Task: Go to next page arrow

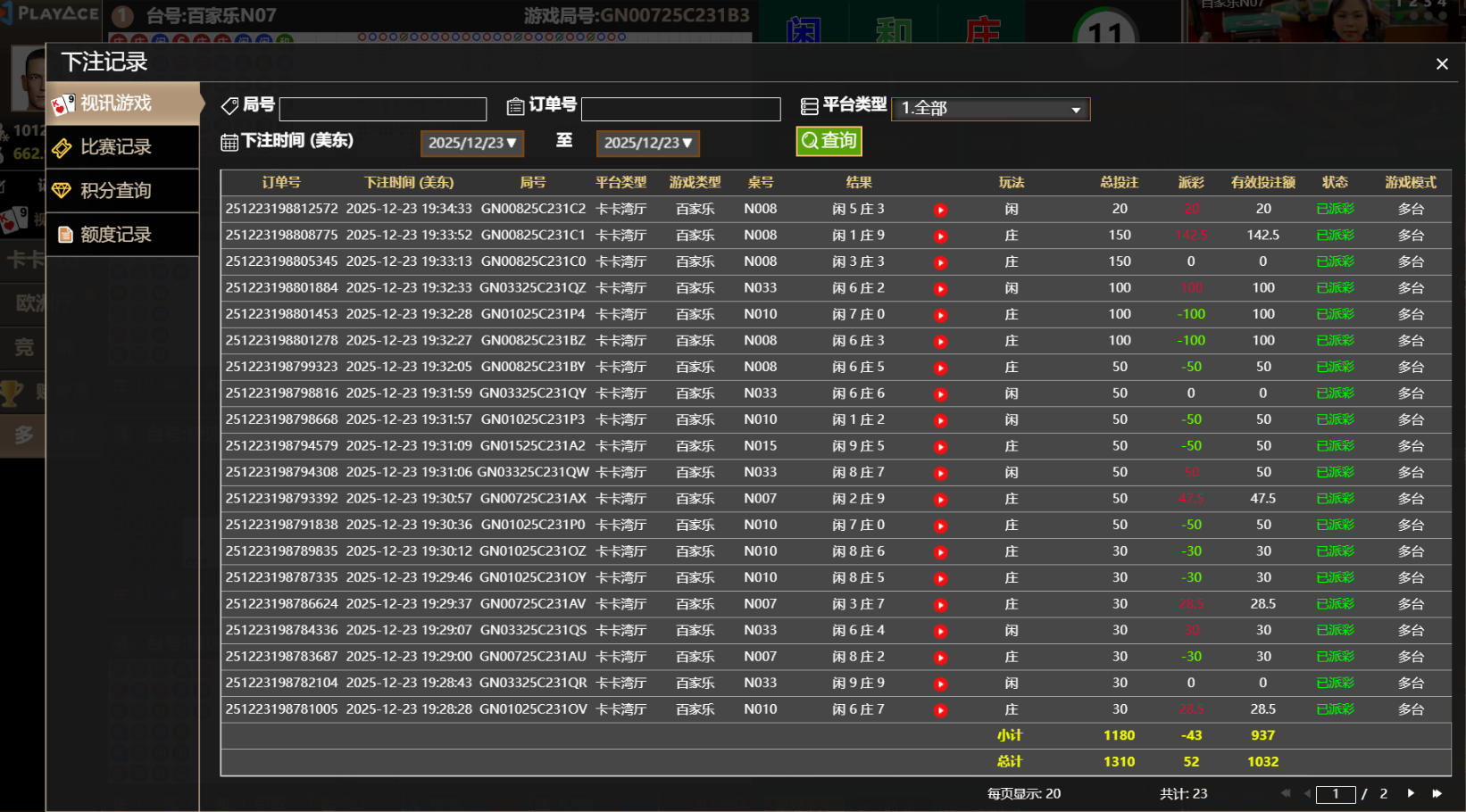Action: (1411, 793)
